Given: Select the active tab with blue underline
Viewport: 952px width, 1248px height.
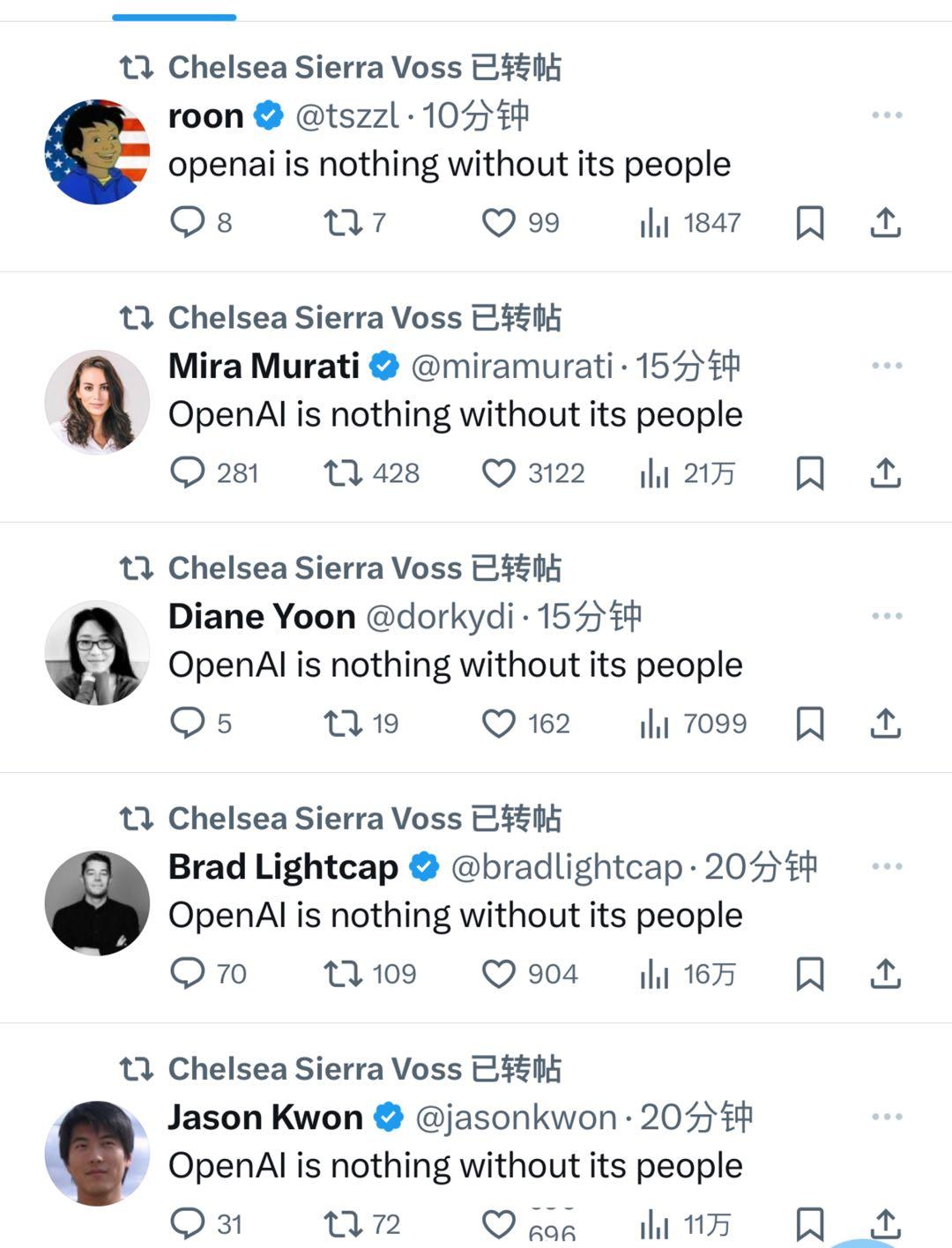Looking at the screenshot, I should (x=175, y=16).
